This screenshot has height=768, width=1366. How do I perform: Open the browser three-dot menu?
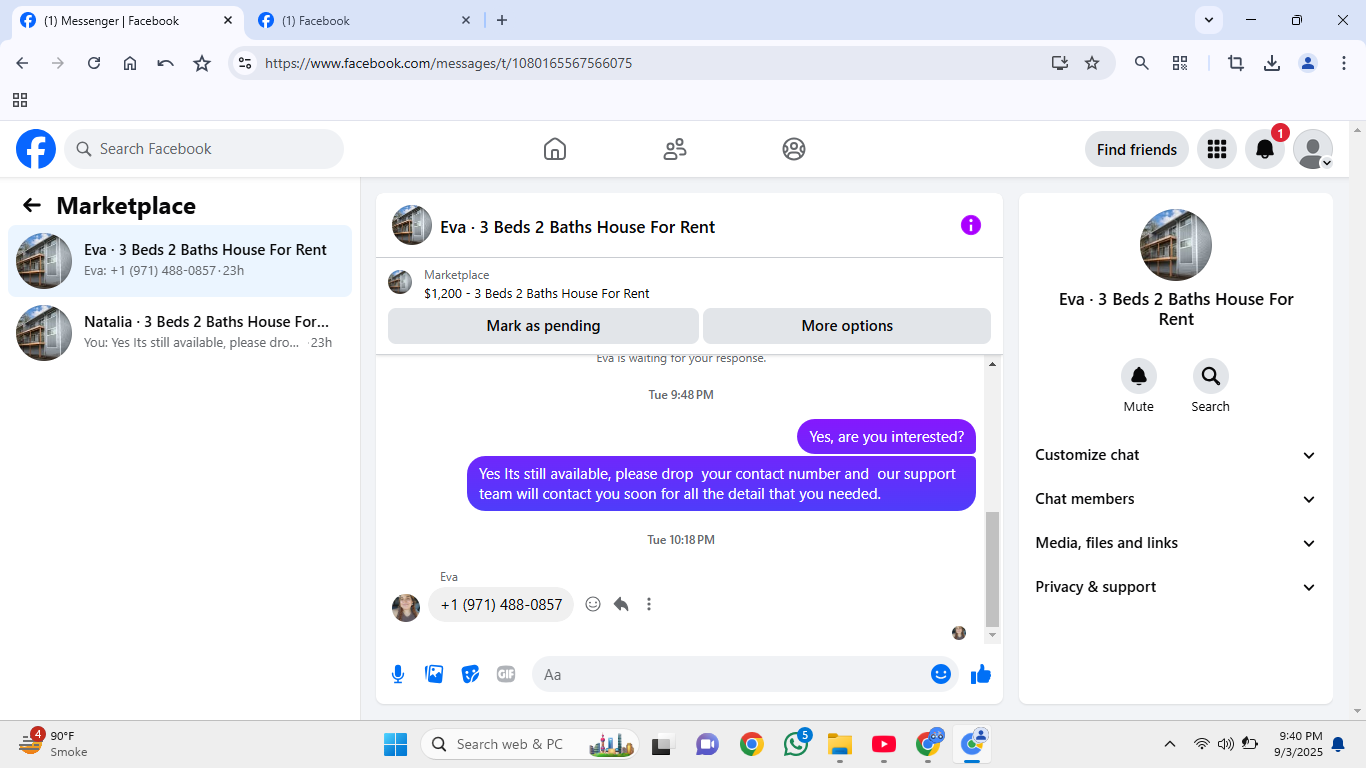pyautogui.click(x=1344, y=63)
